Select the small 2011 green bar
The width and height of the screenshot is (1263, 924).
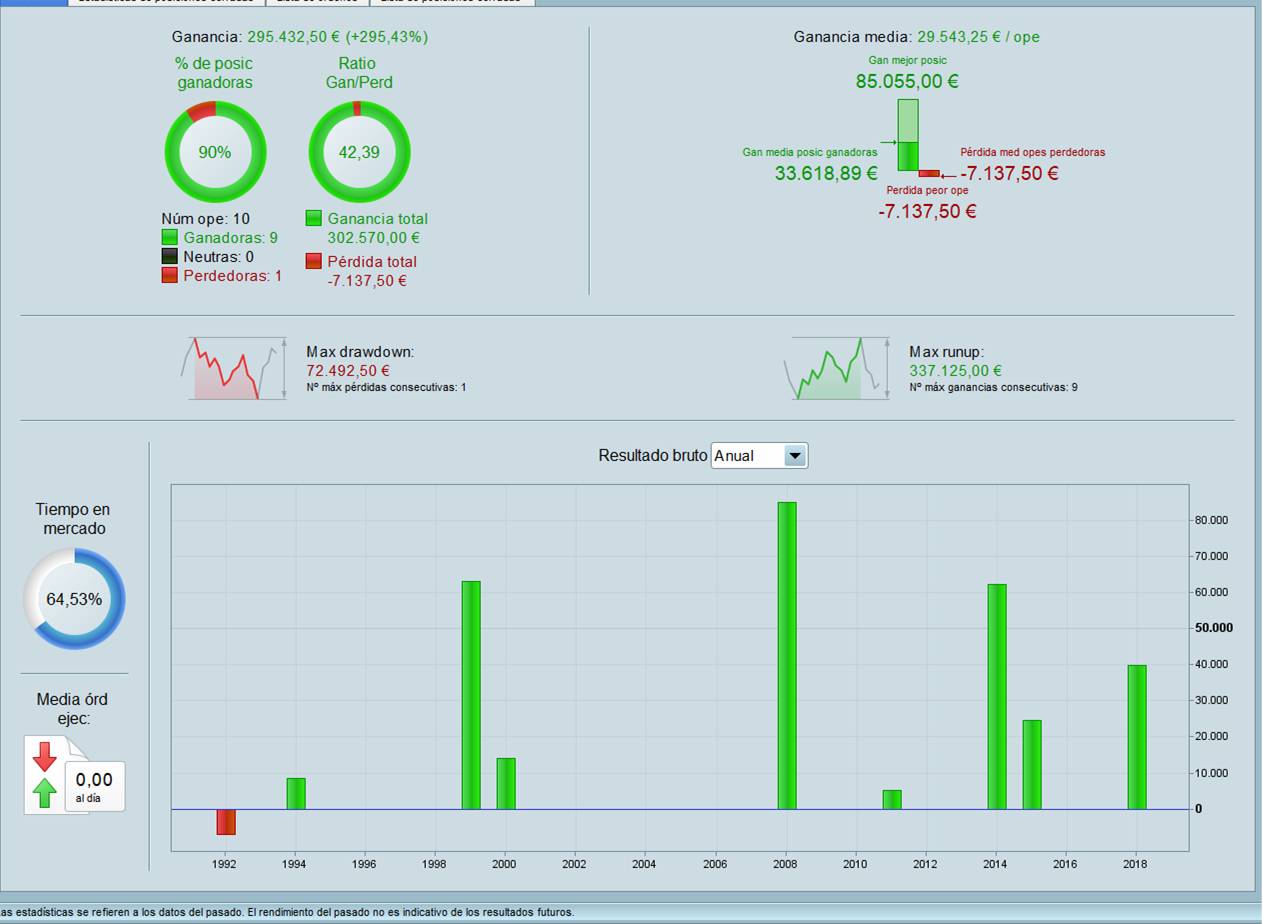[x=892, y=800]
